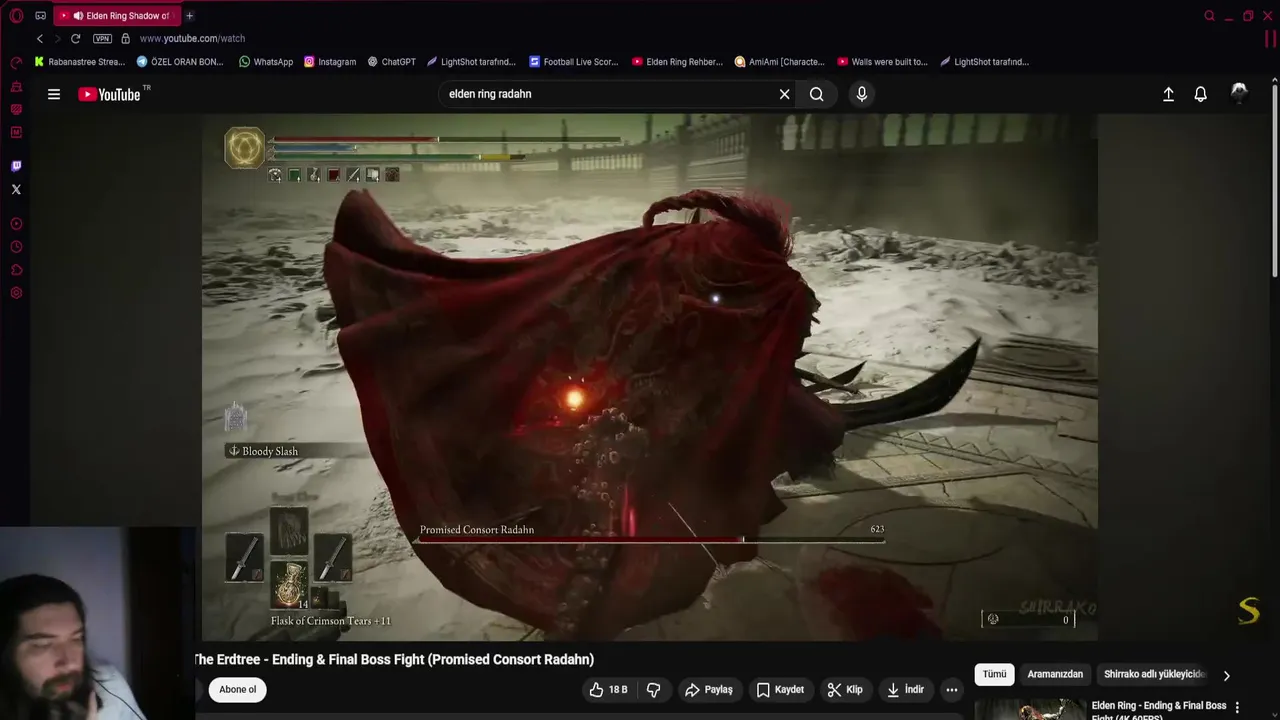Open Extensions cube icon in sidebar
The height and width of the screenshot is (720, 1280).
[16, 270]
